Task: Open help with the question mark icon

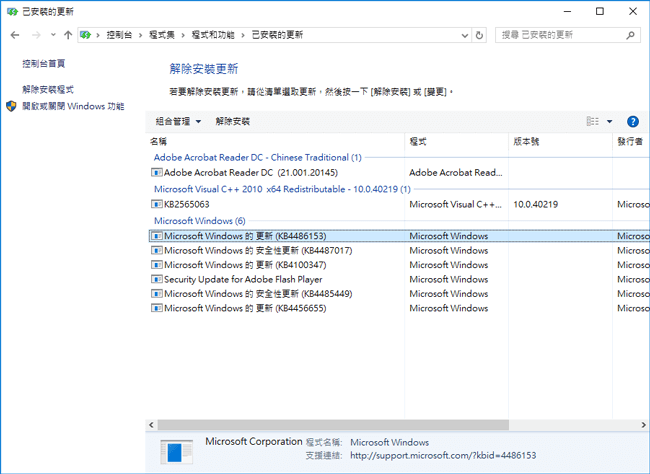Action: click(x=633, y=122)
